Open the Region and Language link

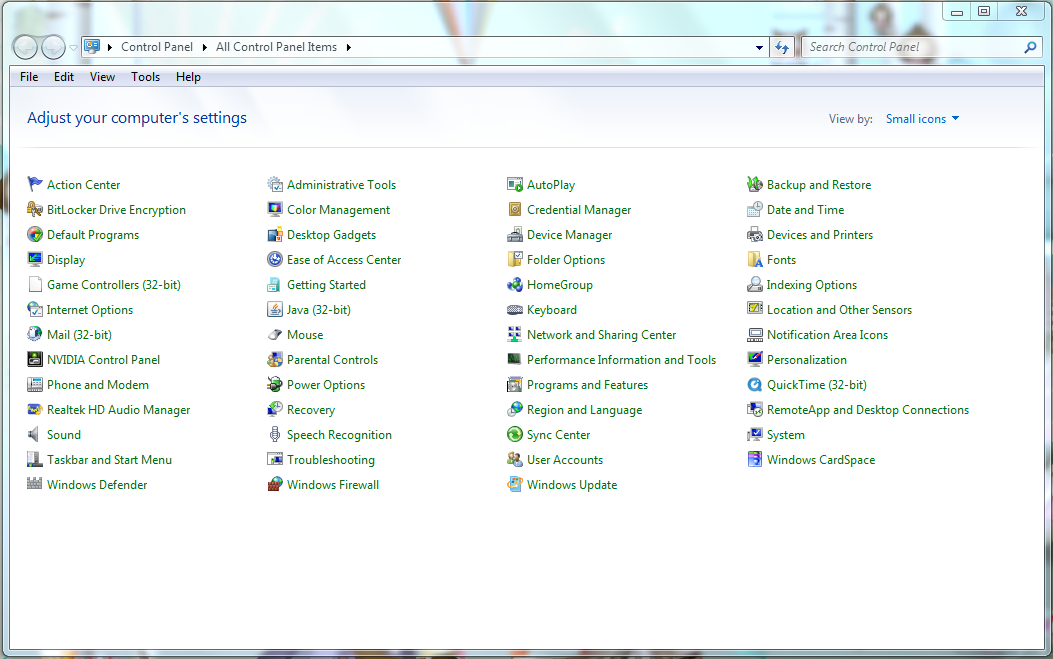click(584, 410)
